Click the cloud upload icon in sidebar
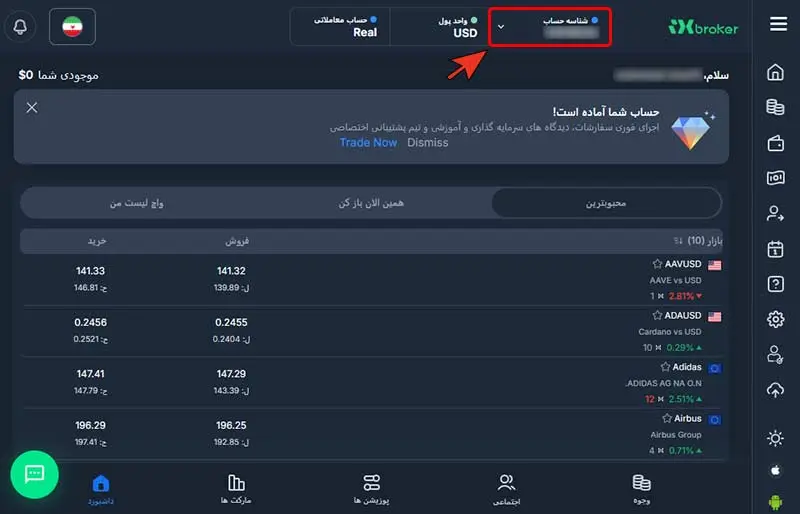800x514 pixels. pos(775,390)
